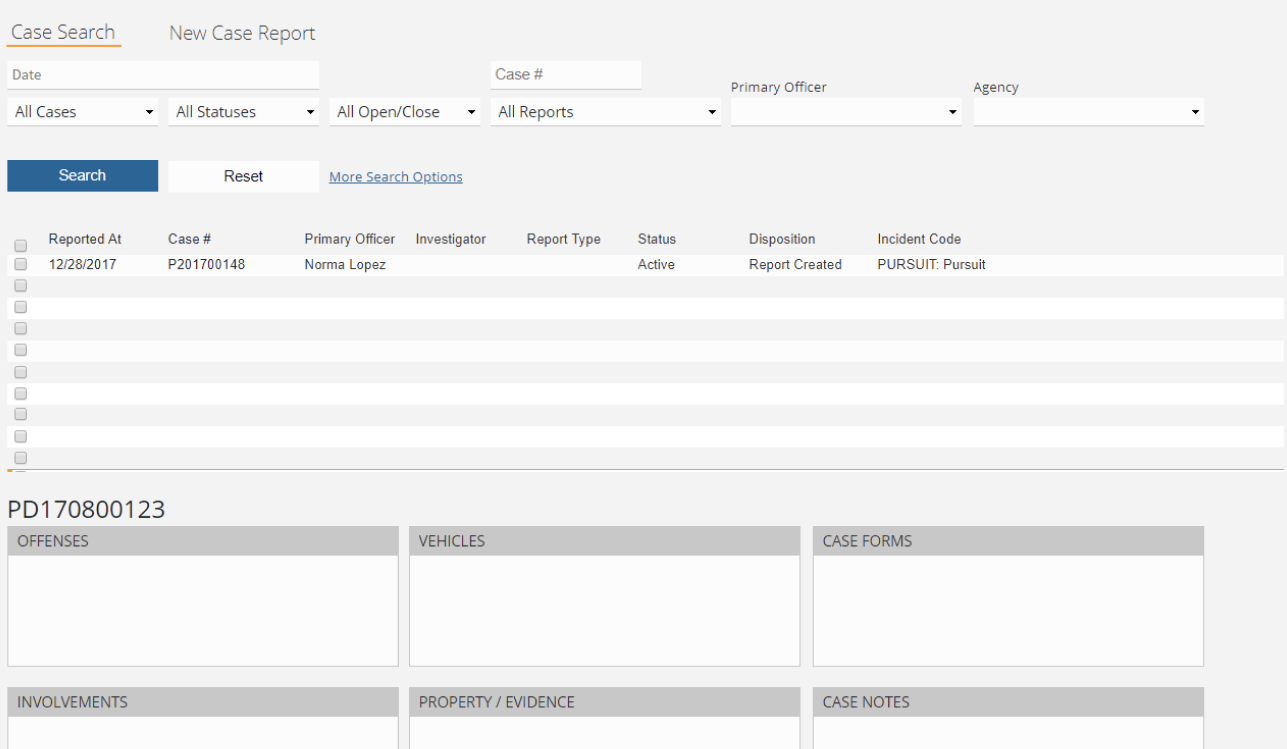1287x749 pixels.
Task: Toggle the select-all checkbox in the table header
Action: (x=20, y=245)
